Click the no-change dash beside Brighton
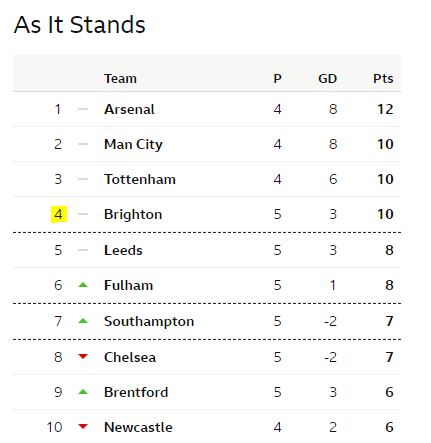This screenshot has height=443, width=431. (x=83, y=214)
